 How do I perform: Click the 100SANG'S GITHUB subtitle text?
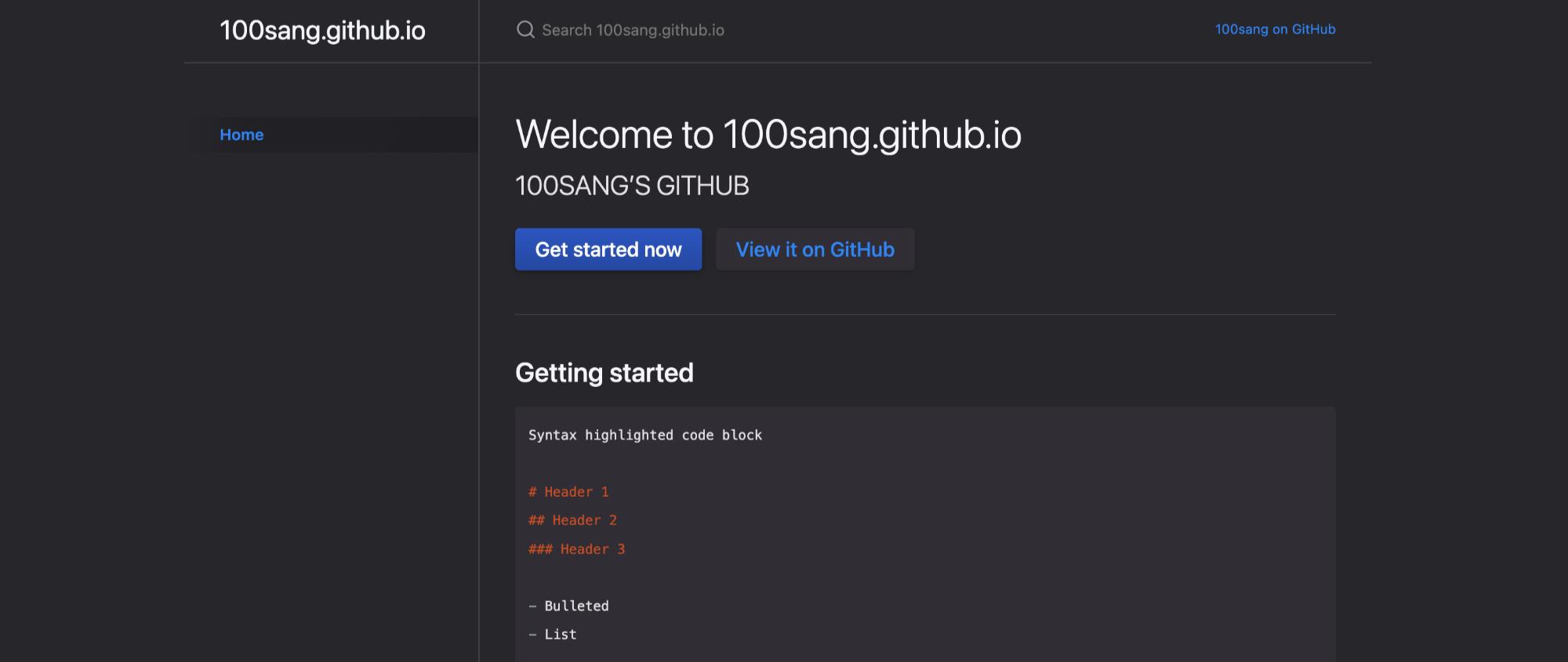click(x=632, y=186)
